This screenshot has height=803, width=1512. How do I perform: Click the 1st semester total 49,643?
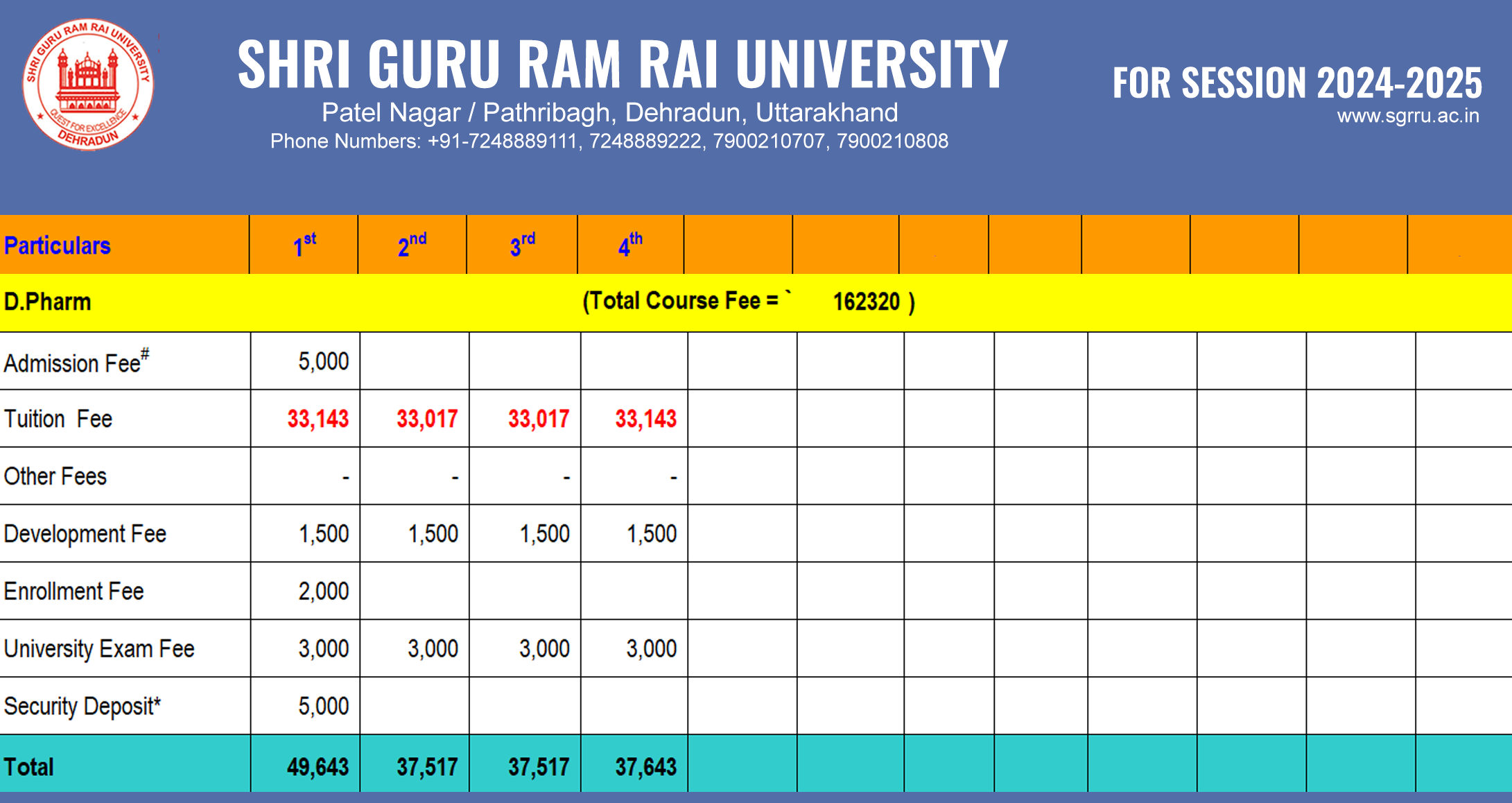[x=318, y=767]
